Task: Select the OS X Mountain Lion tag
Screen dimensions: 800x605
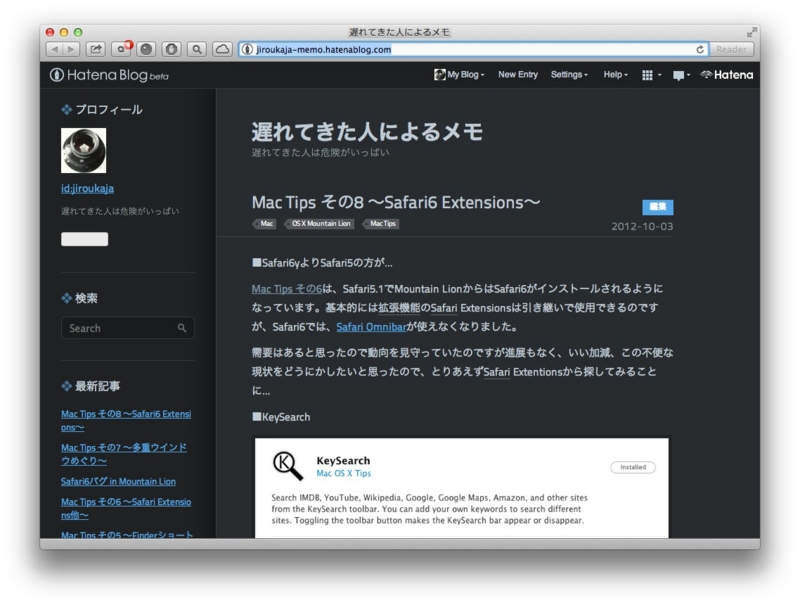Action: tap(319, 223)
